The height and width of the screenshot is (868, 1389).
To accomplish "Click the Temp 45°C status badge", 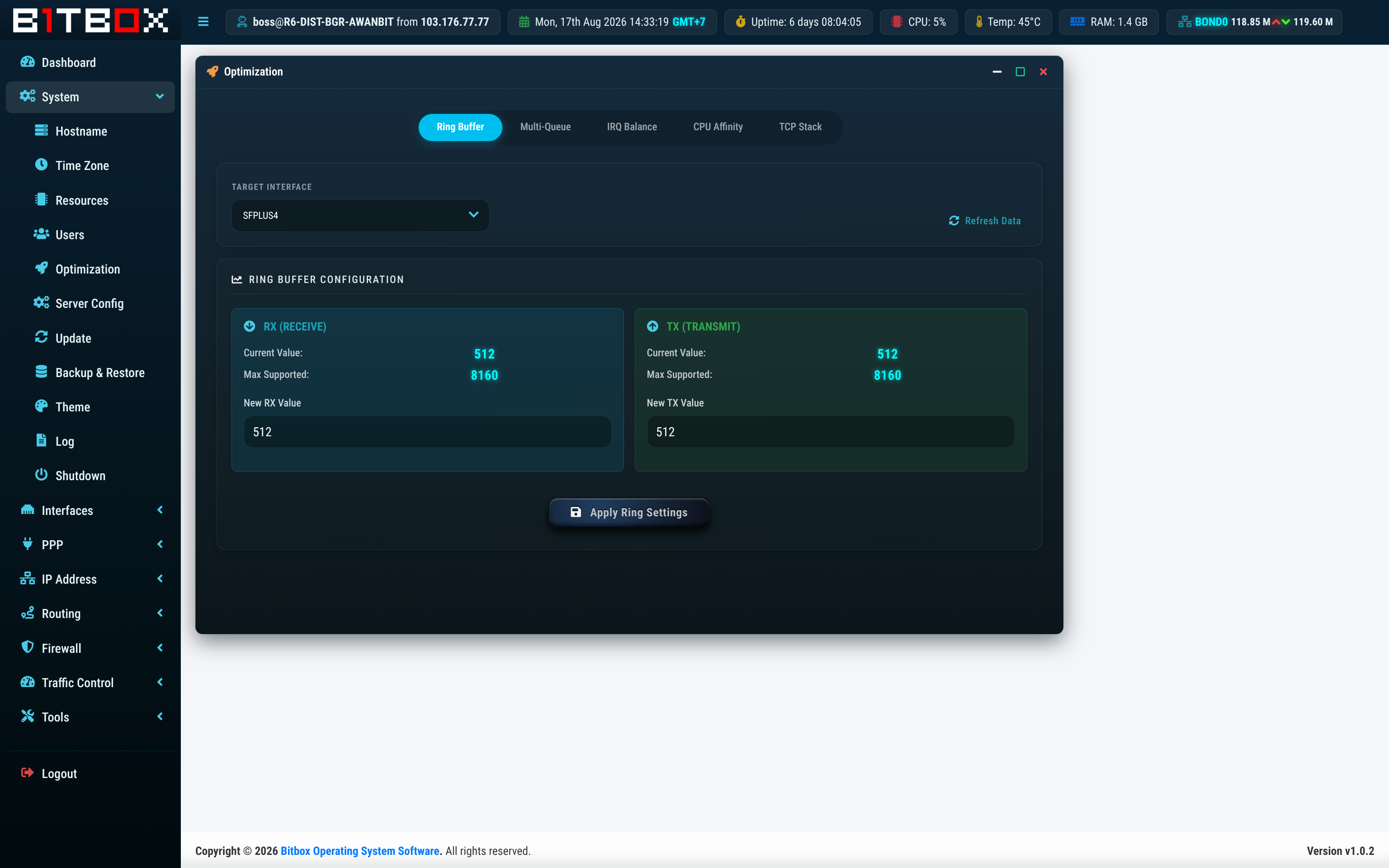I will [1008, 22].
